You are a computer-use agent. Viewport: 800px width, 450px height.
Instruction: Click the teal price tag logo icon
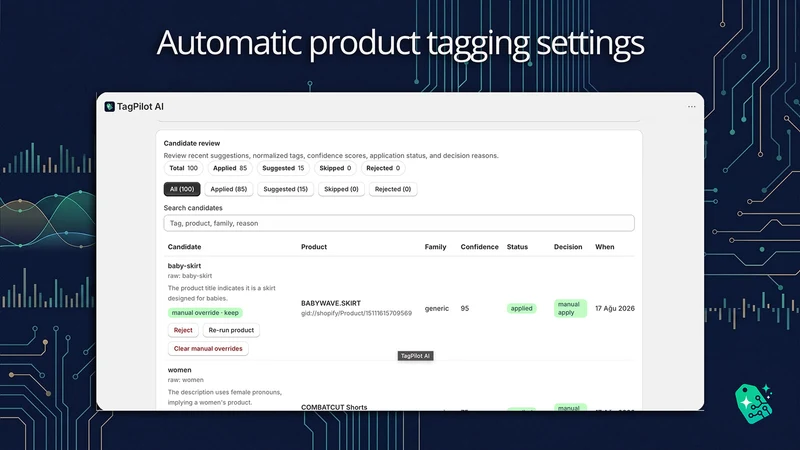pyautogui.click(x=754, y=404)
